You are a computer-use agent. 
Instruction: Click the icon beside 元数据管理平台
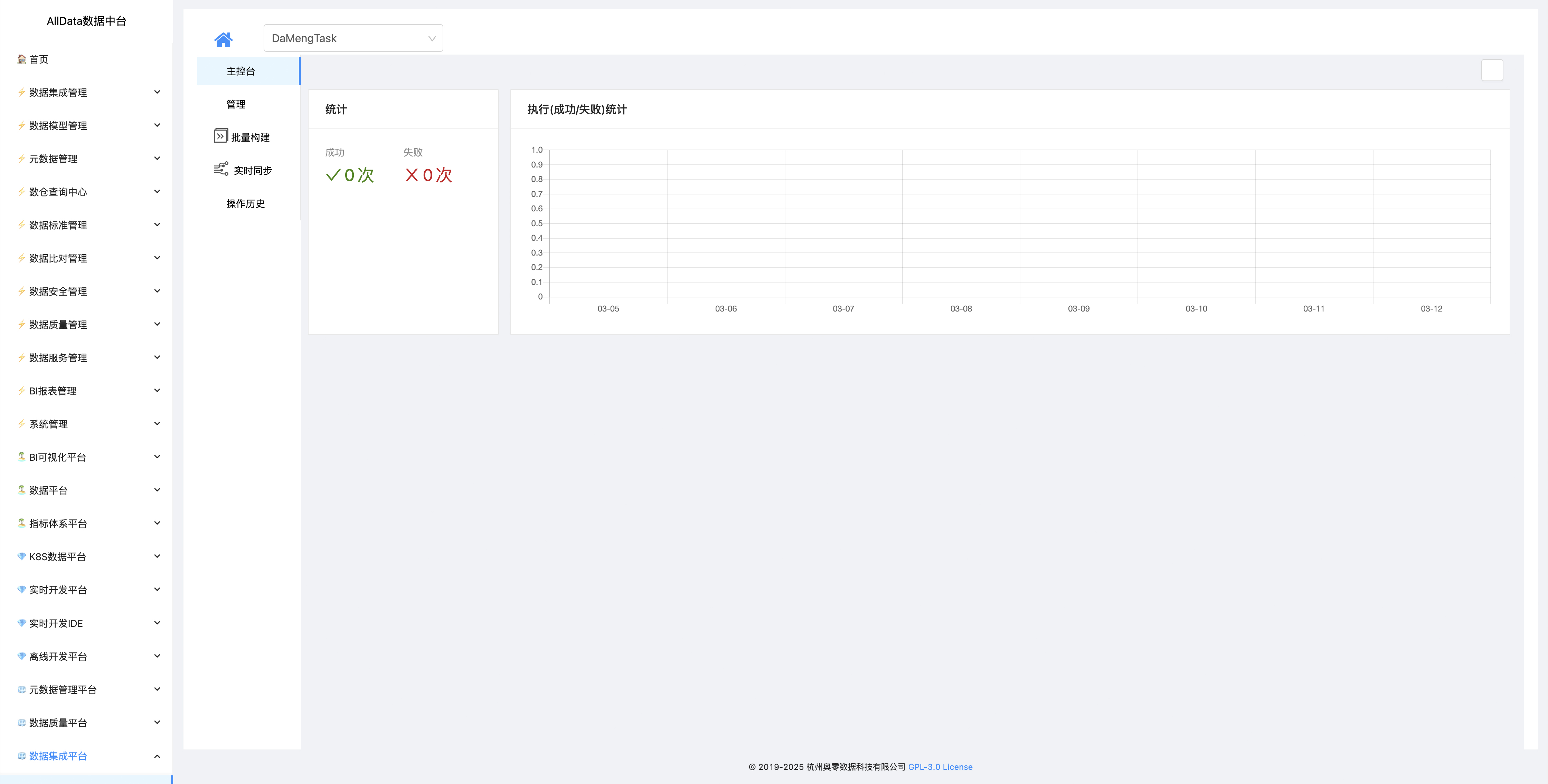[22, 689]
